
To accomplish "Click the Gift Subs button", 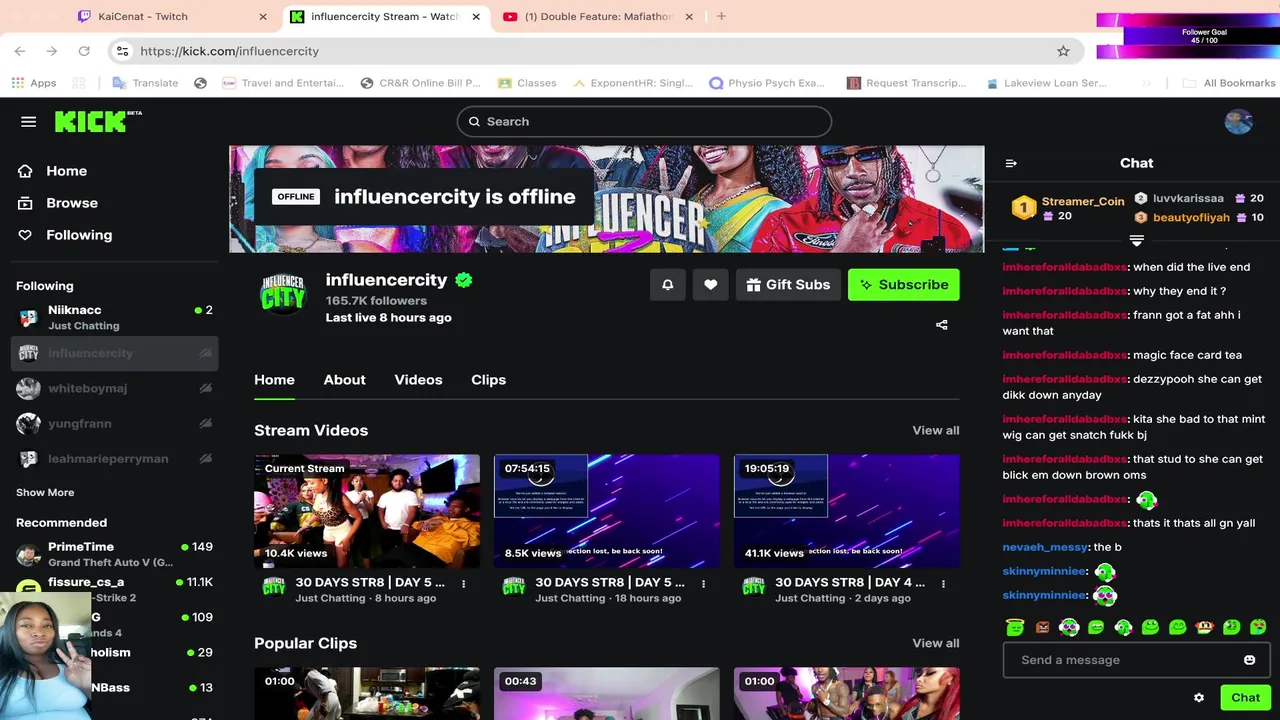I will click(788, 285).
